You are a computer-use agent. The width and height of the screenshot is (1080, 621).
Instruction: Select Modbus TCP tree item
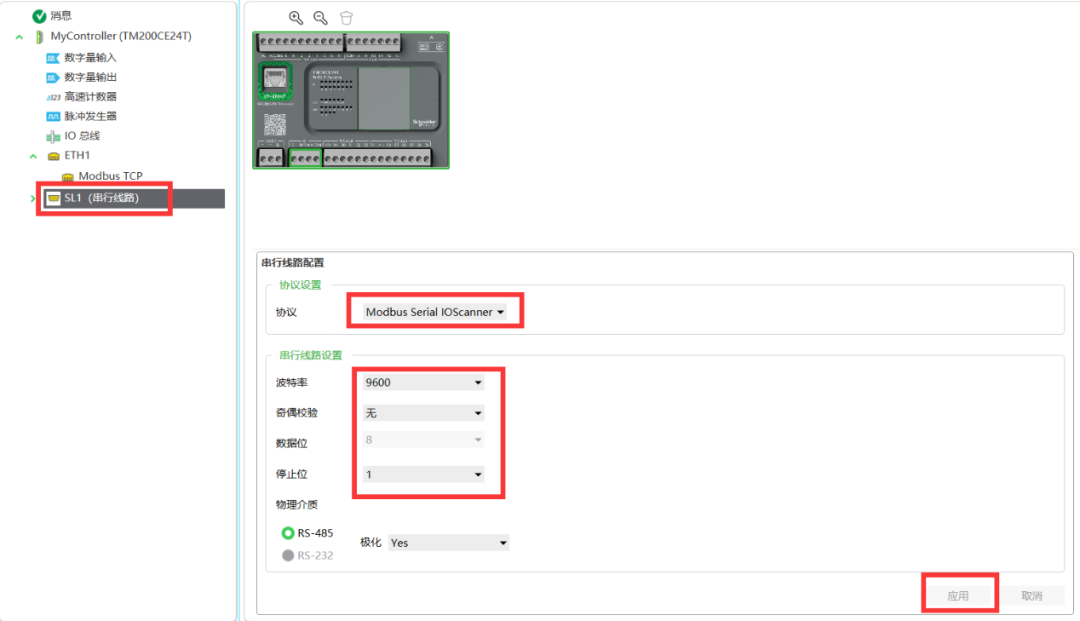(110, 176)
